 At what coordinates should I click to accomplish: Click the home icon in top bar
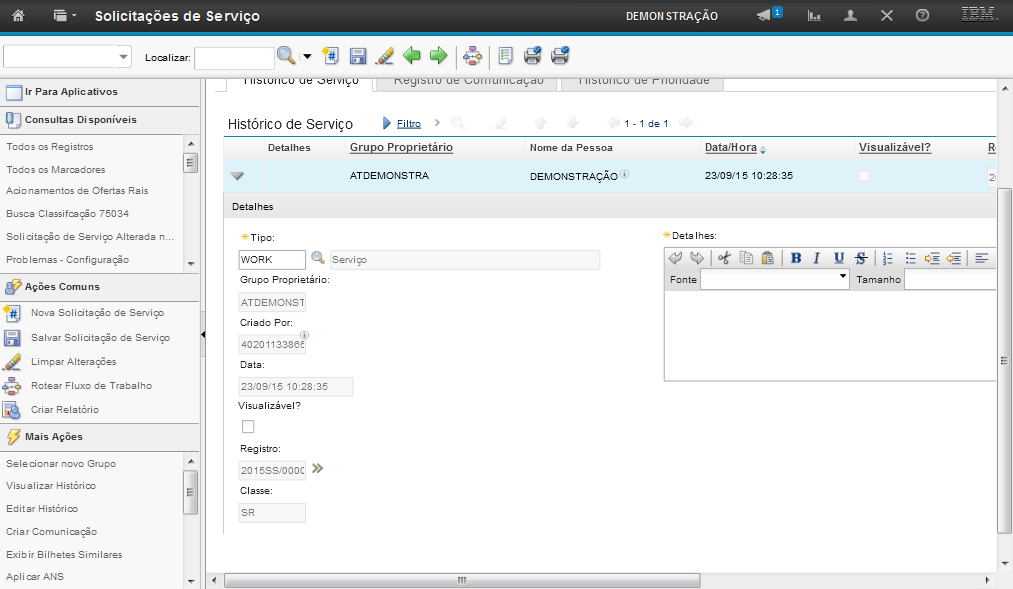[x=18, y=16]
